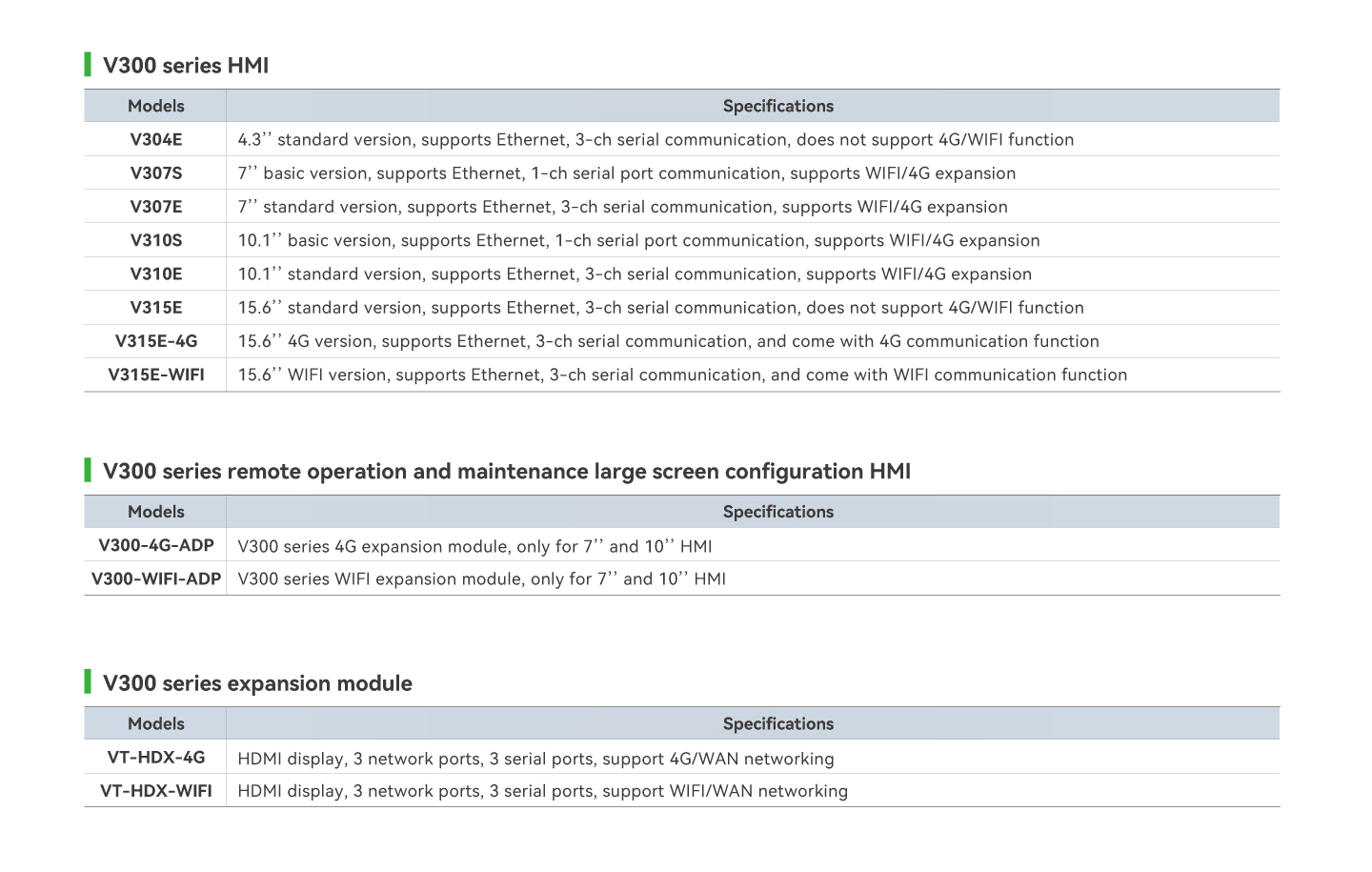Click the 4.3'' standard version specification text
The width and height of the screenshot is (1372, 872).
(656, 139)
